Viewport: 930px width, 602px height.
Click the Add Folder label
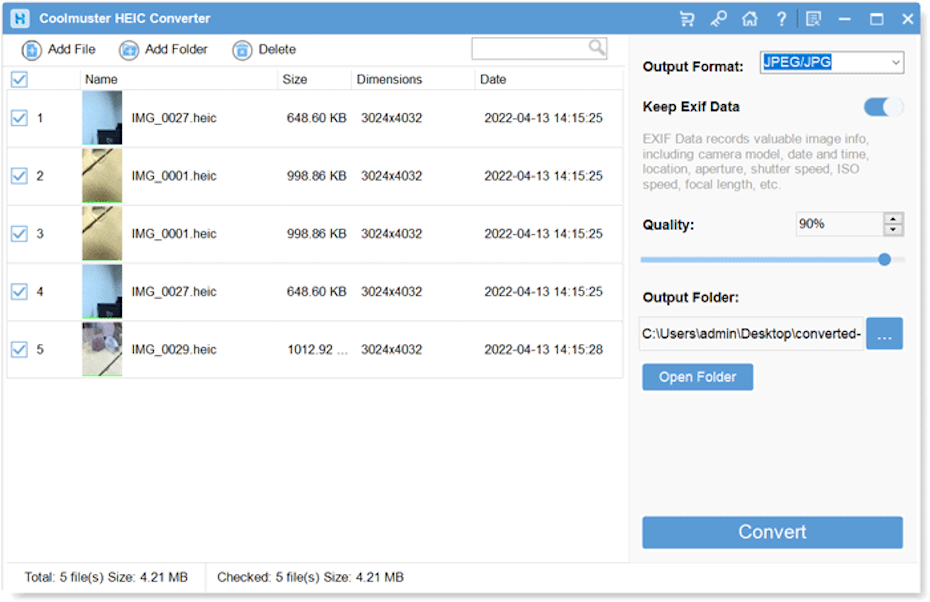(176, 49)
